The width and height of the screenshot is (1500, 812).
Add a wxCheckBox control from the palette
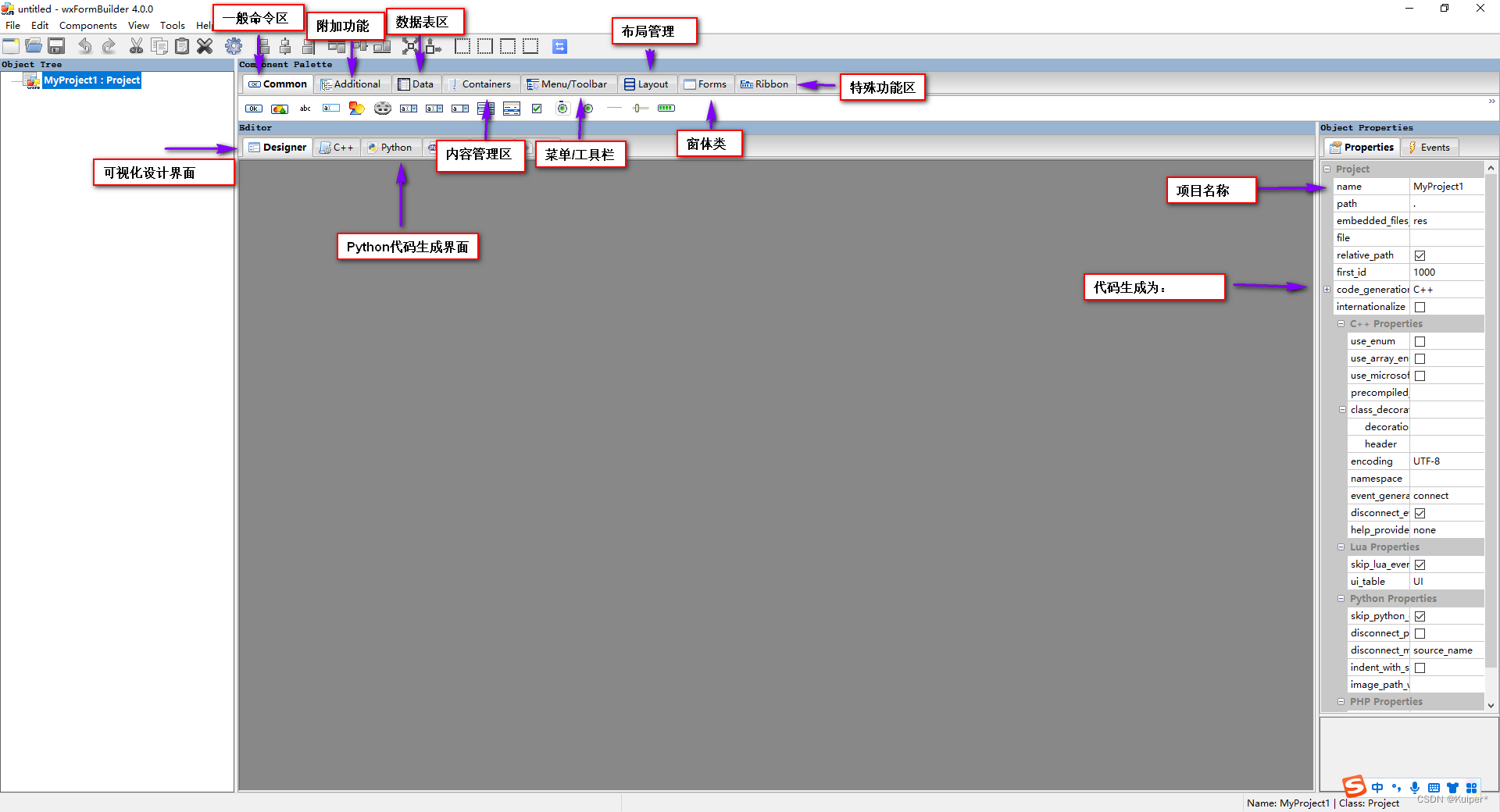[x=537, y=109]
